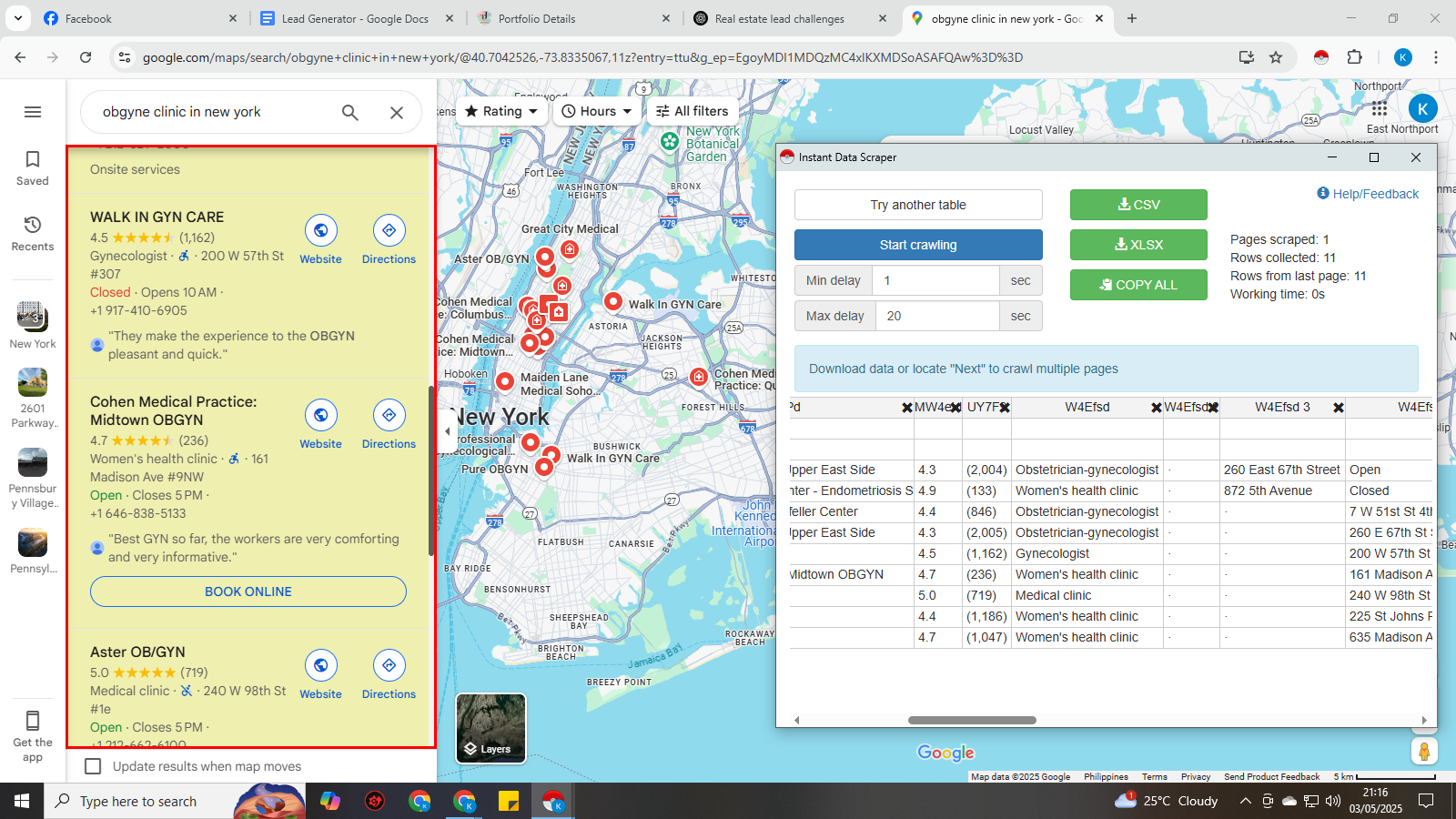Switch to the Portfolio Details tab
Screen dimensions: 1456x819
click(573, 18)
